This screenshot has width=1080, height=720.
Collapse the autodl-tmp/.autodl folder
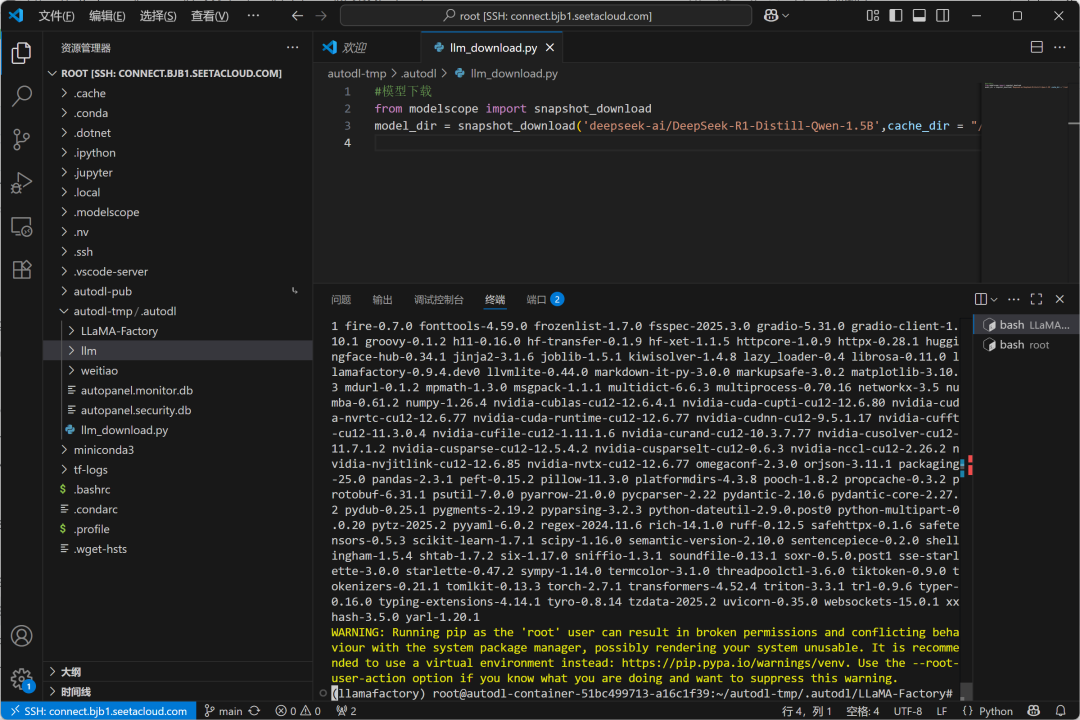pos(178,311)
